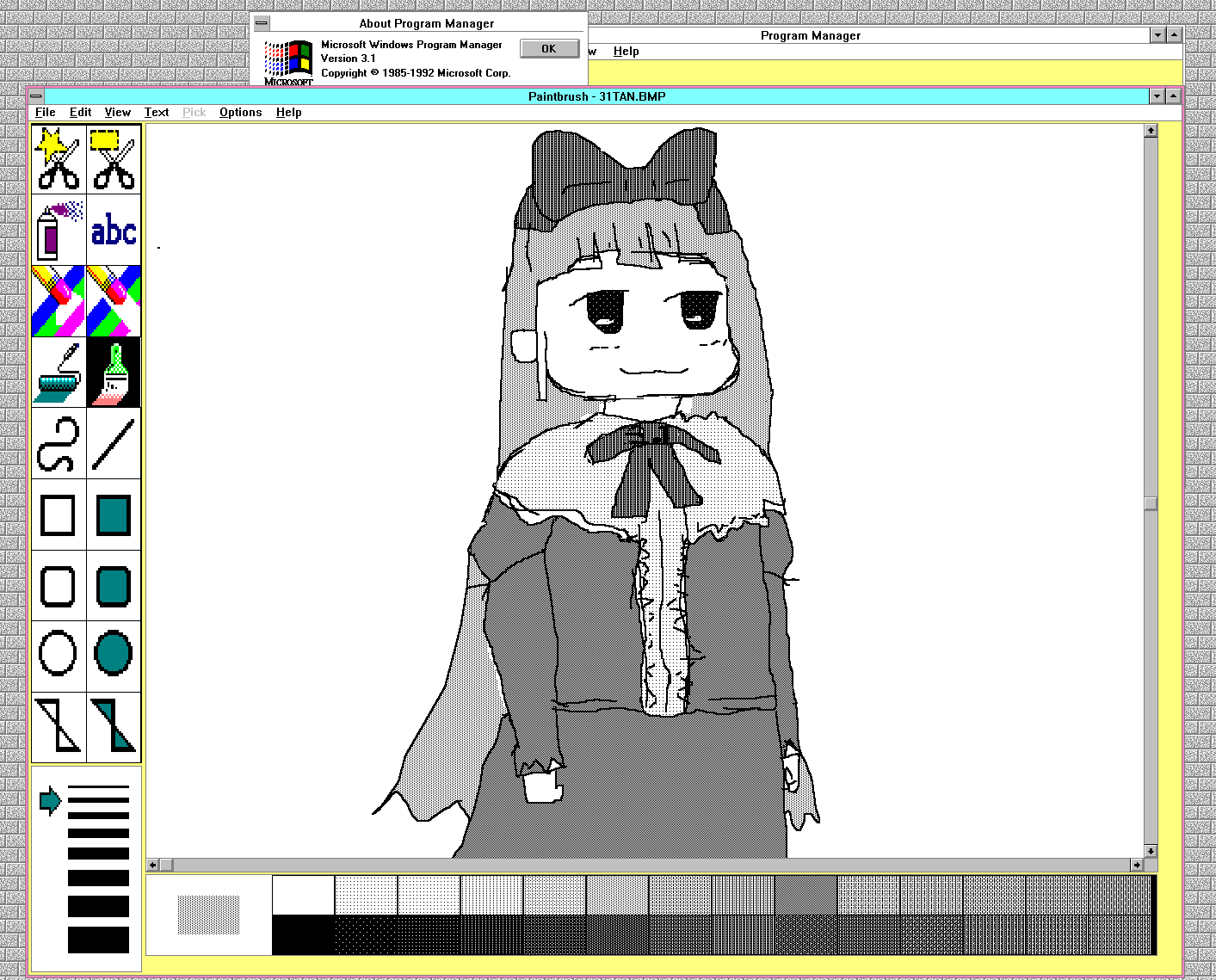Open the Edit menu in Paintbrush
The height and width of the screenshot is (980, 1216).
pyautogui.click(x=80, y=112)
